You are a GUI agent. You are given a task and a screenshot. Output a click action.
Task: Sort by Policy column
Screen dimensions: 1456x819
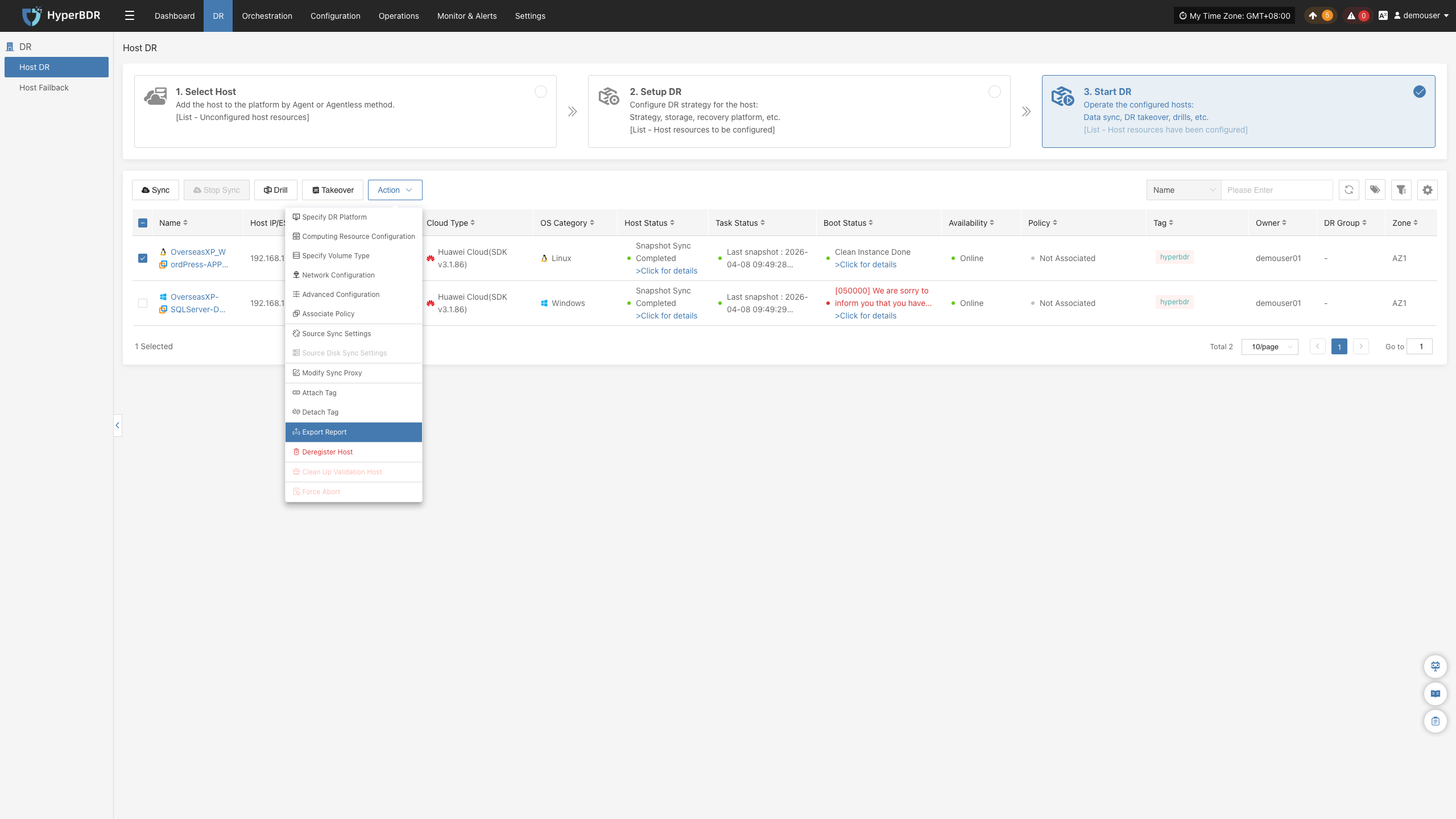click(1055, 223)
